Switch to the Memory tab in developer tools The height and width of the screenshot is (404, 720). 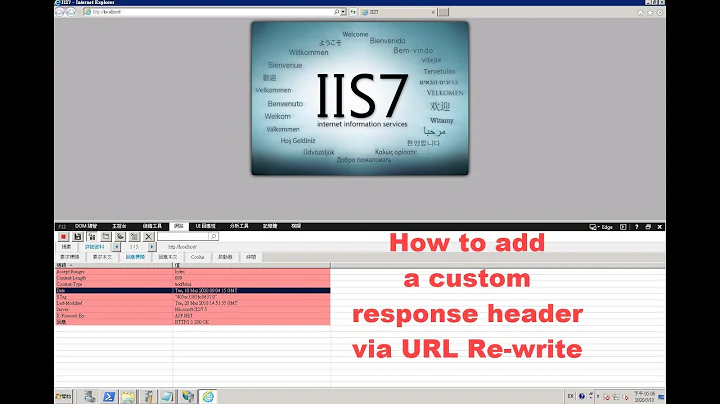270,226
